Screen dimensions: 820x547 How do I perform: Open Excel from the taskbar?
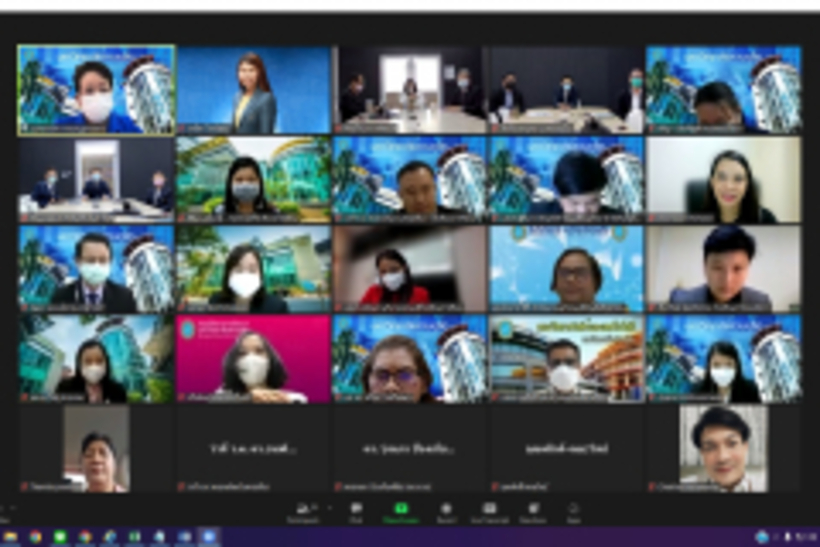pyautogui.click(x=134, y=537)
